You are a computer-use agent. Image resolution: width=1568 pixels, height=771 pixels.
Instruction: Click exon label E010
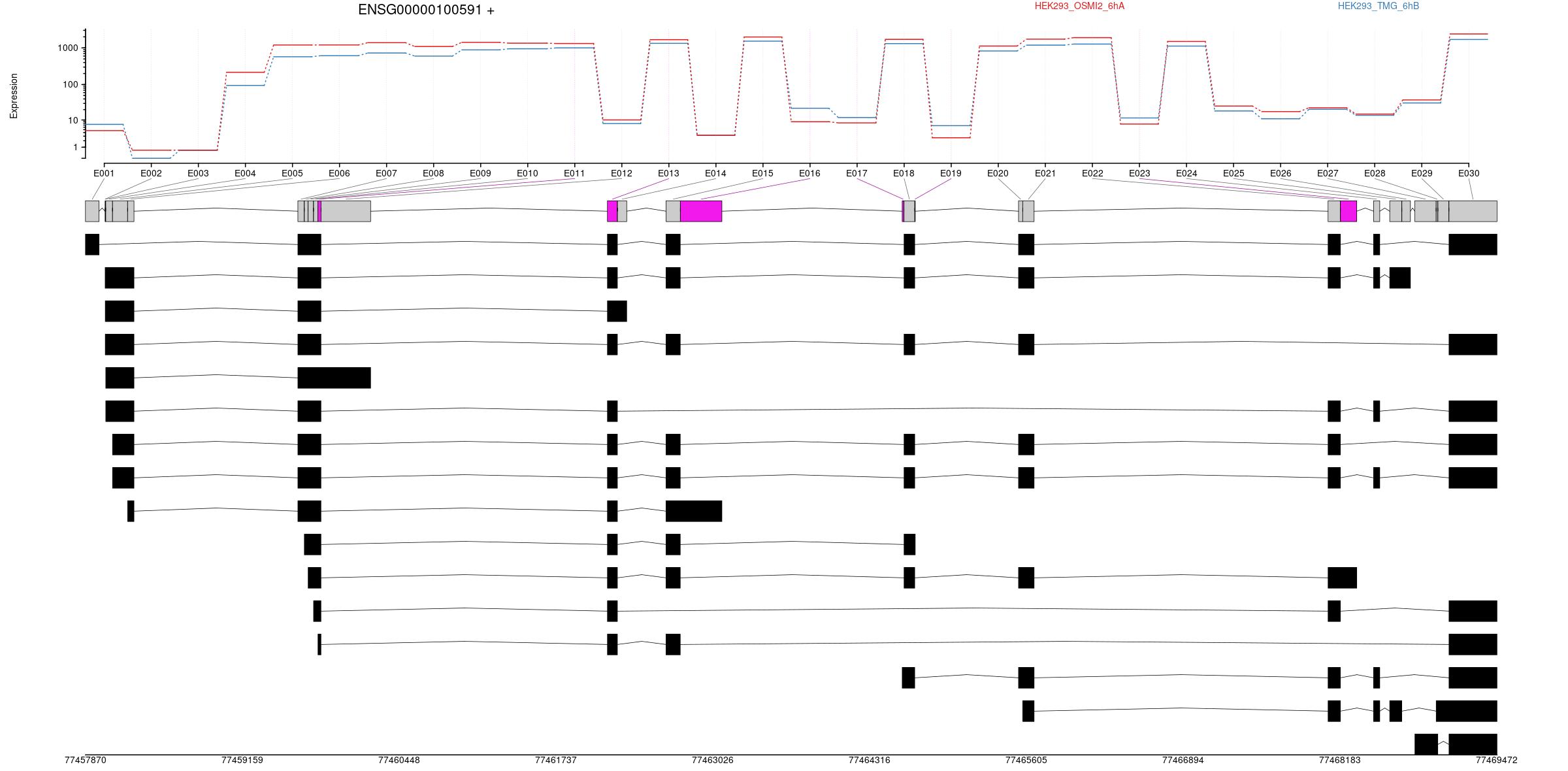point(527,173)
